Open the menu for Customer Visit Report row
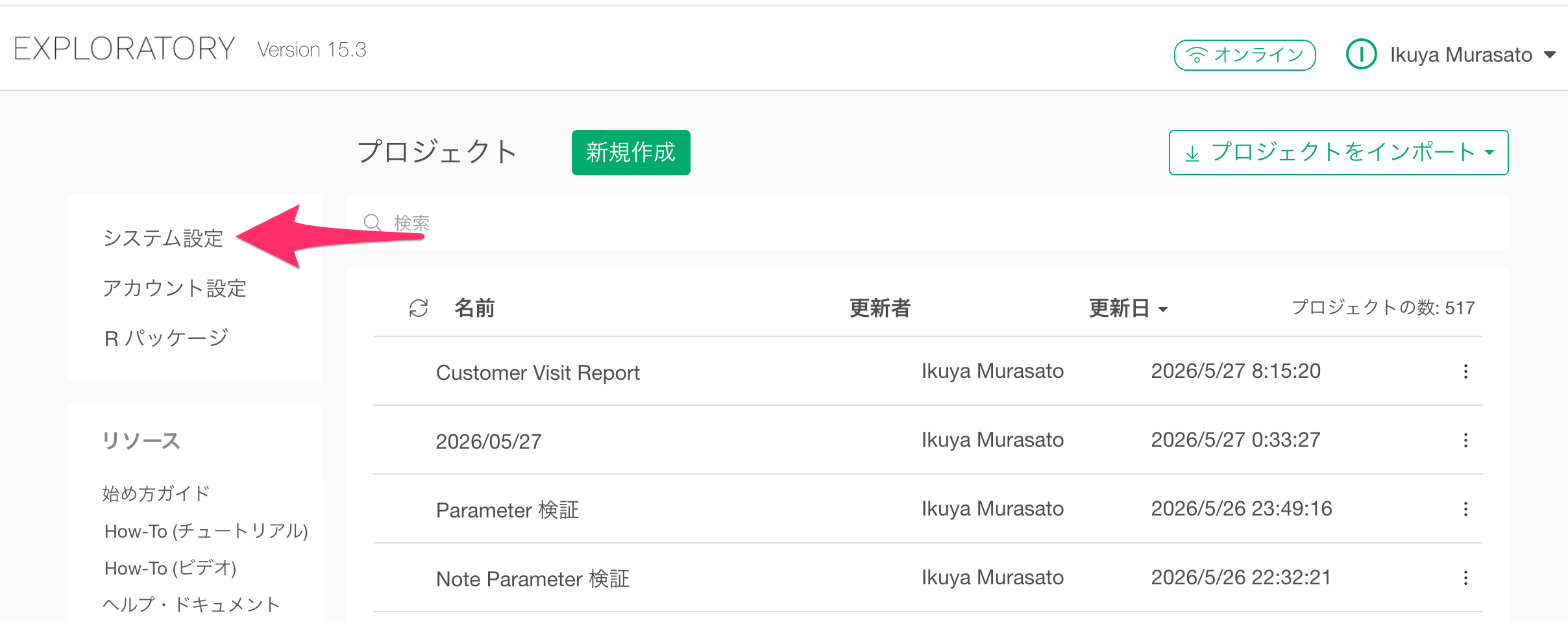Image resolution: width=1568 pixels, height=622 pixels. pos(1465,371)
